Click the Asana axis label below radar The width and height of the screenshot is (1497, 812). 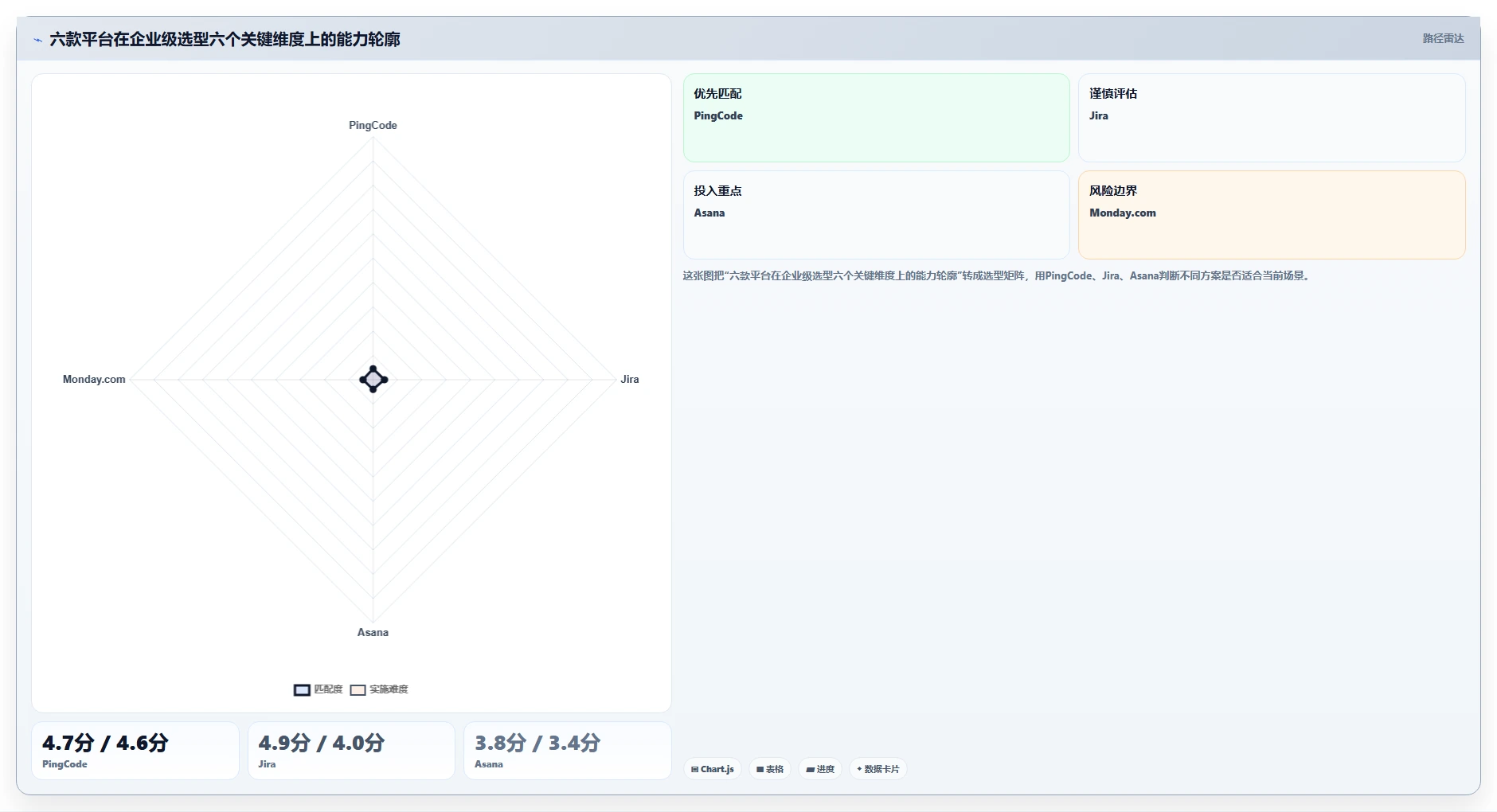(x=373, y=632)
